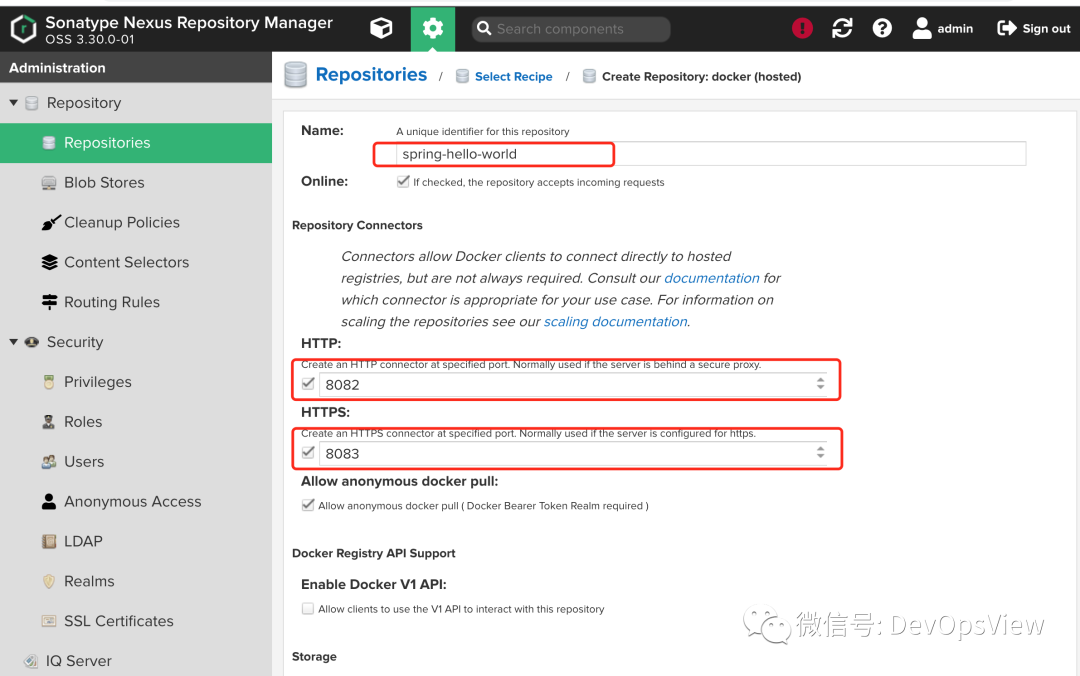The width and height of the screenshot is (1080, 676).
Task: Click the HTTPS port field 8083
Action: (x=573, y=453)
